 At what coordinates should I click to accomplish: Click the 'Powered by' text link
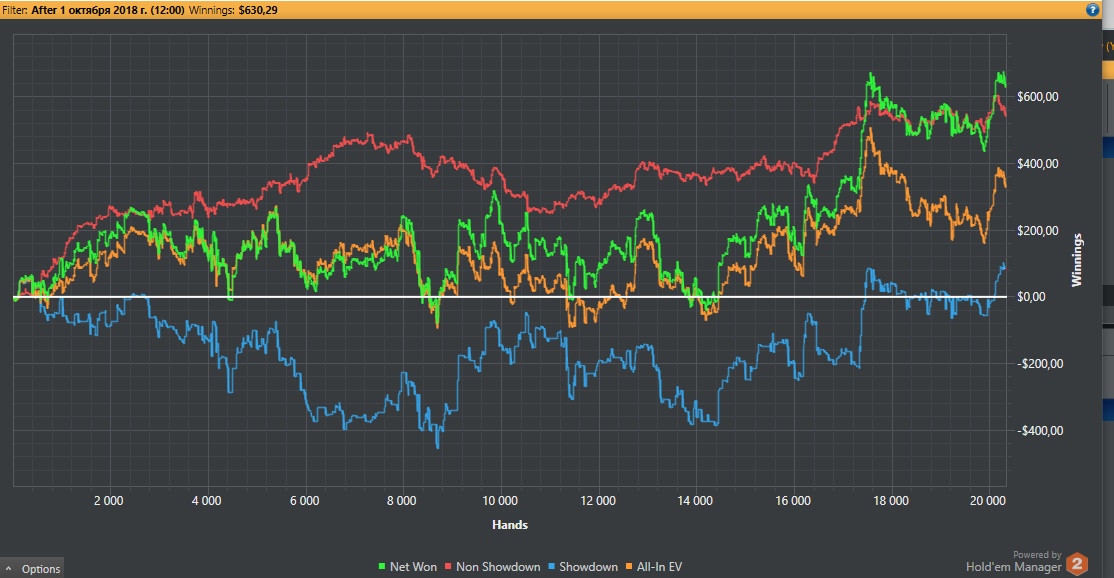click(x=1036, y=554)
